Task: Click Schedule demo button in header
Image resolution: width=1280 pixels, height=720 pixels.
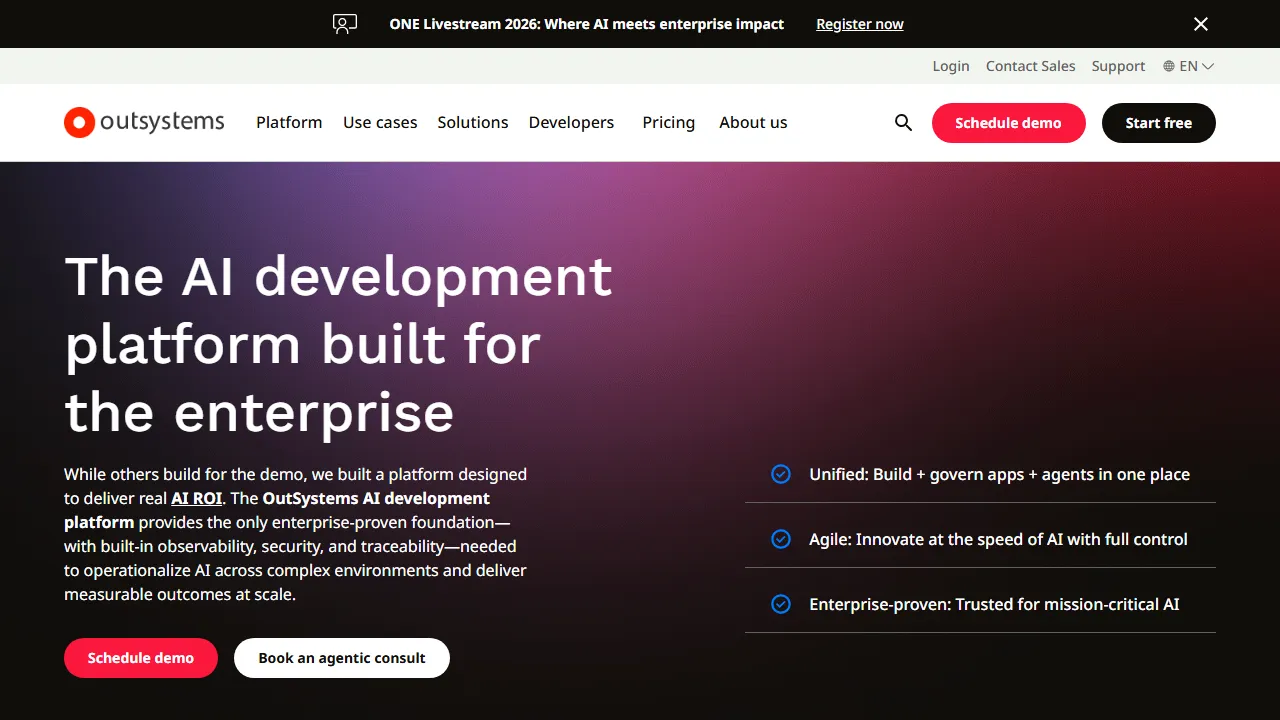Action: click(1008, 123)
